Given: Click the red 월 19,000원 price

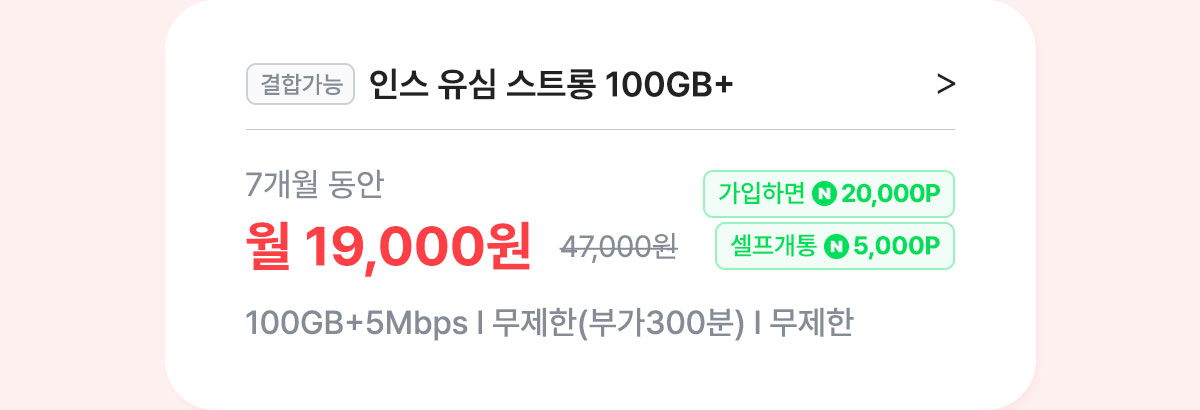Looking at the screenshot, I should point(388,247).
